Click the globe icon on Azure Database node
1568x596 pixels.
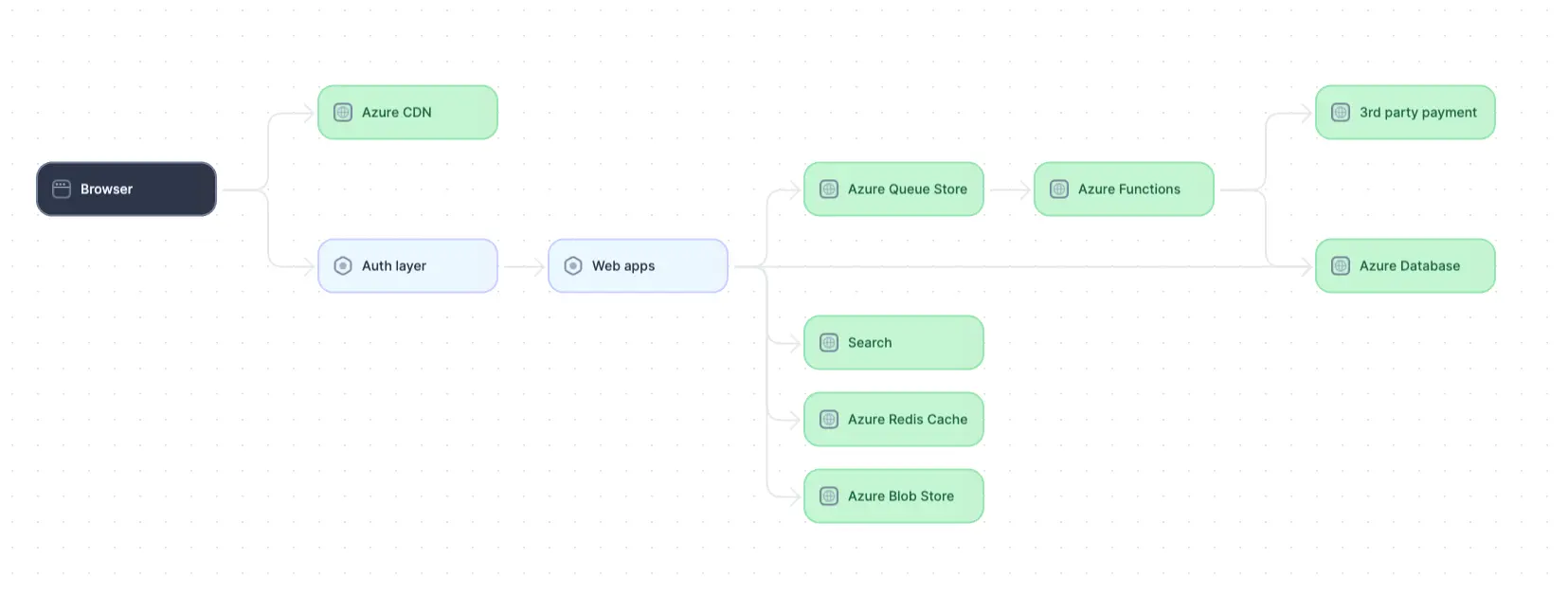coord(1341,266)
